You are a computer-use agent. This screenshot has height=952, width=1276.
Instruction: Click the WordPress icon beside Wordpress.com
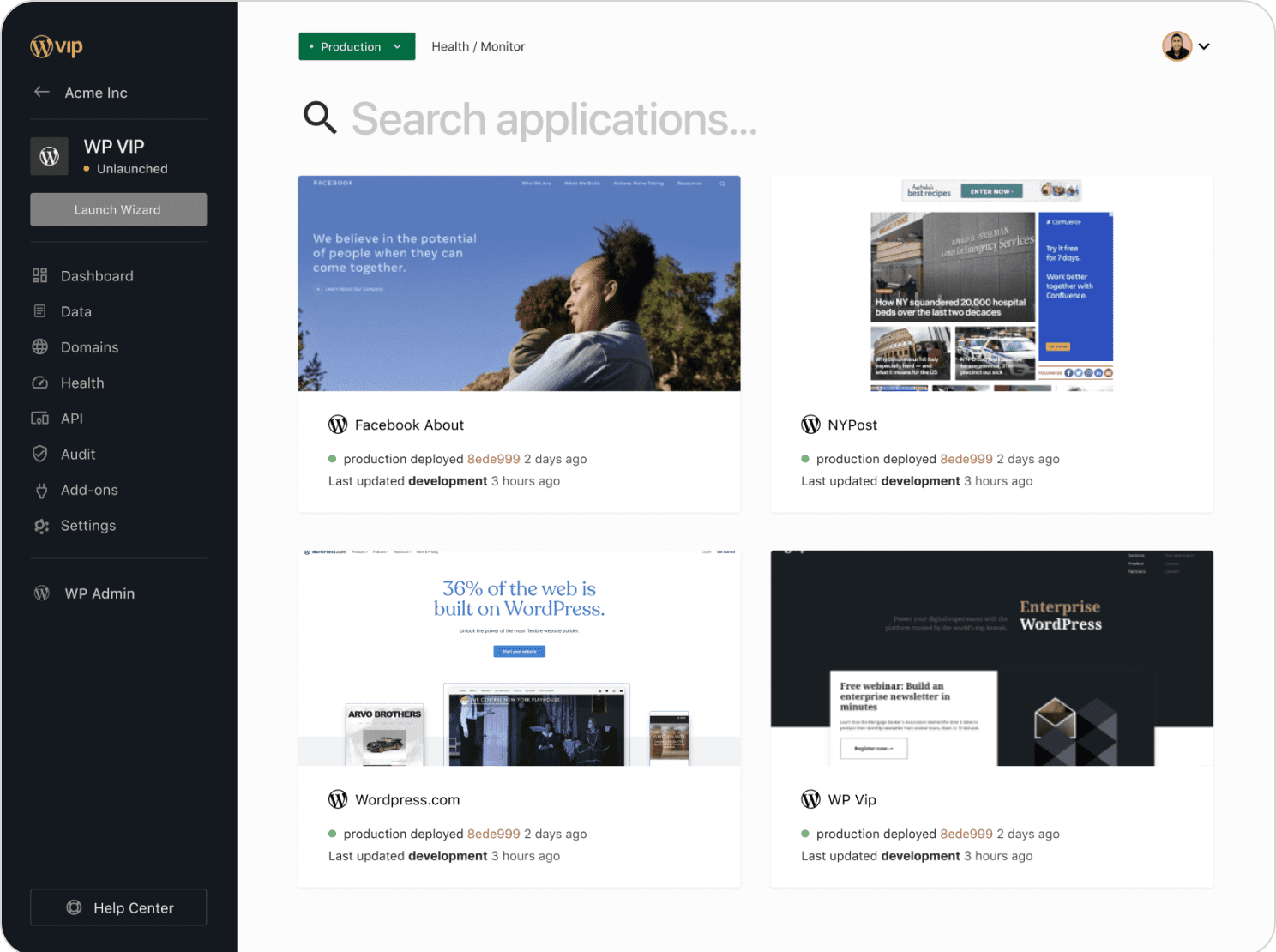click(x=338, y=799)
